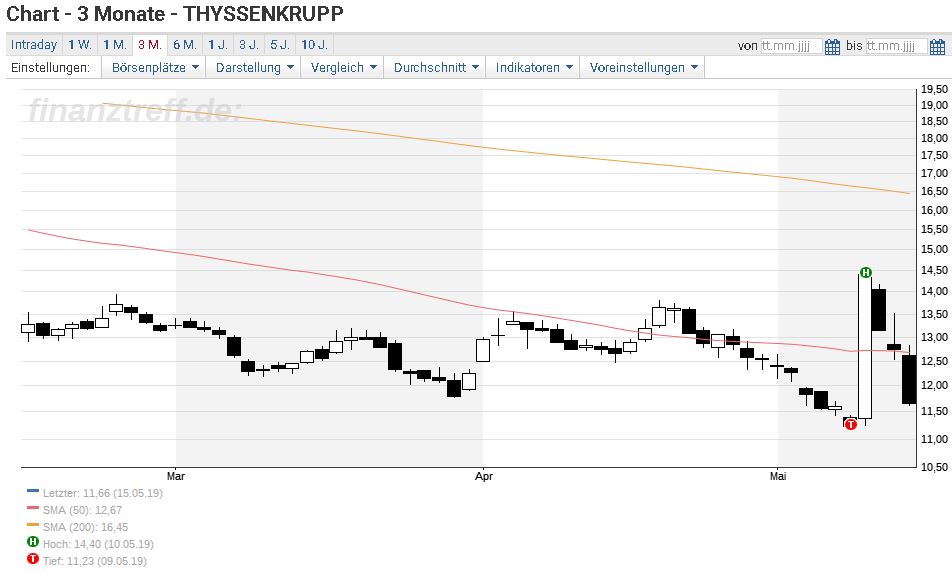Open the Vergleich dropdown
952x573 pixels.
click(x=342, y=67)
